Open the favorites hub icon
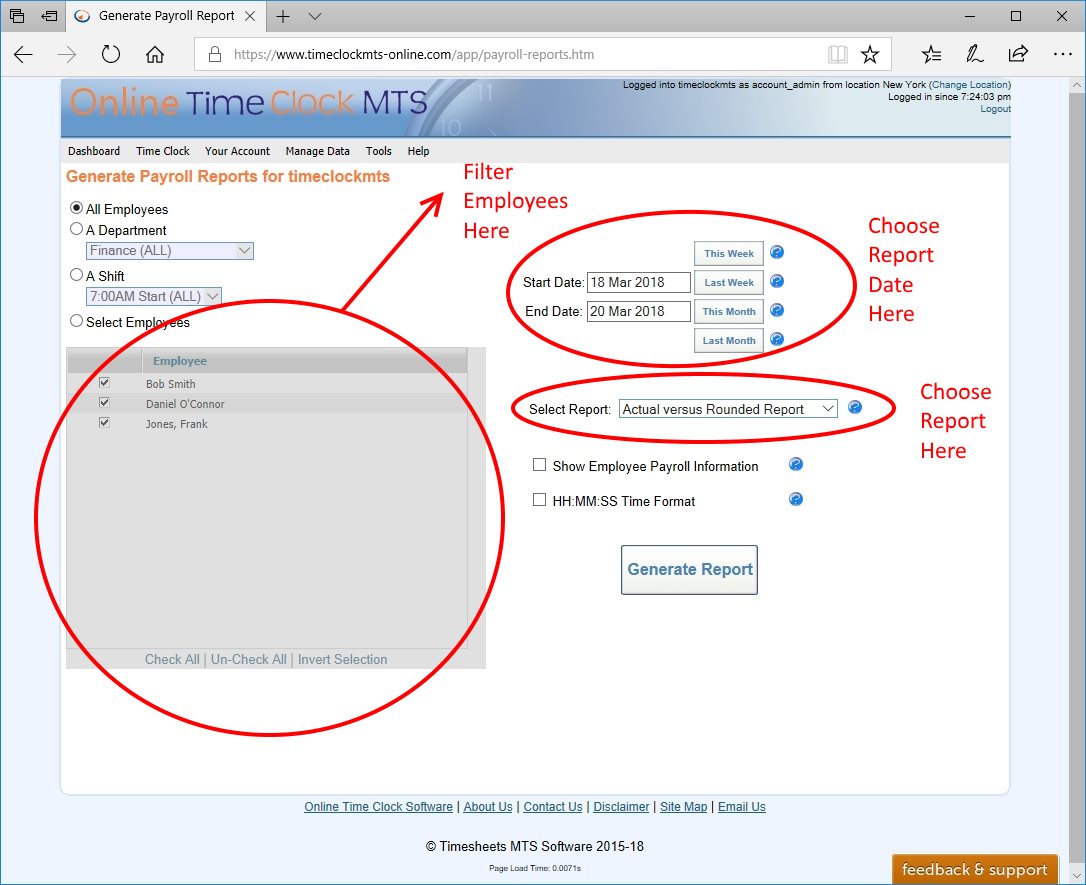The image size is (1086, 885). (932, 54)
